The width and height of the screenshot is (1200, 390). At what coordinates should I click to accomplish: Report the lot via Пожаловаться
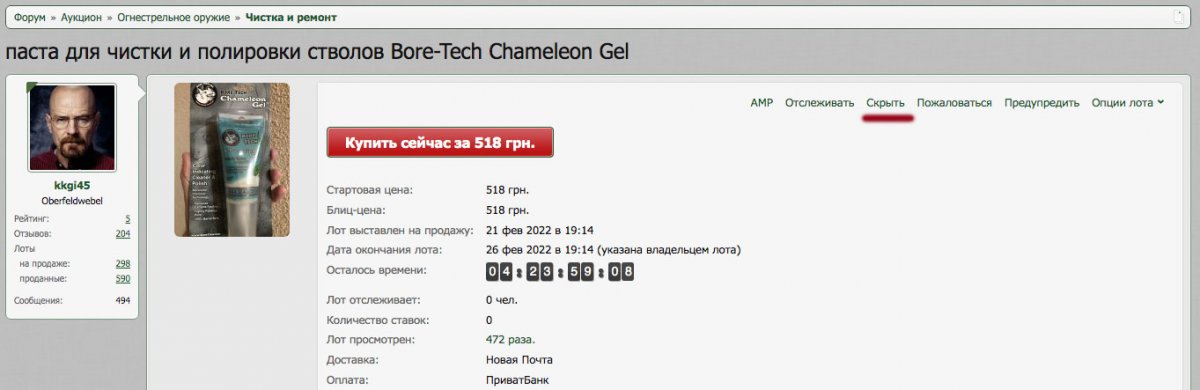click(x=954, y=102)
